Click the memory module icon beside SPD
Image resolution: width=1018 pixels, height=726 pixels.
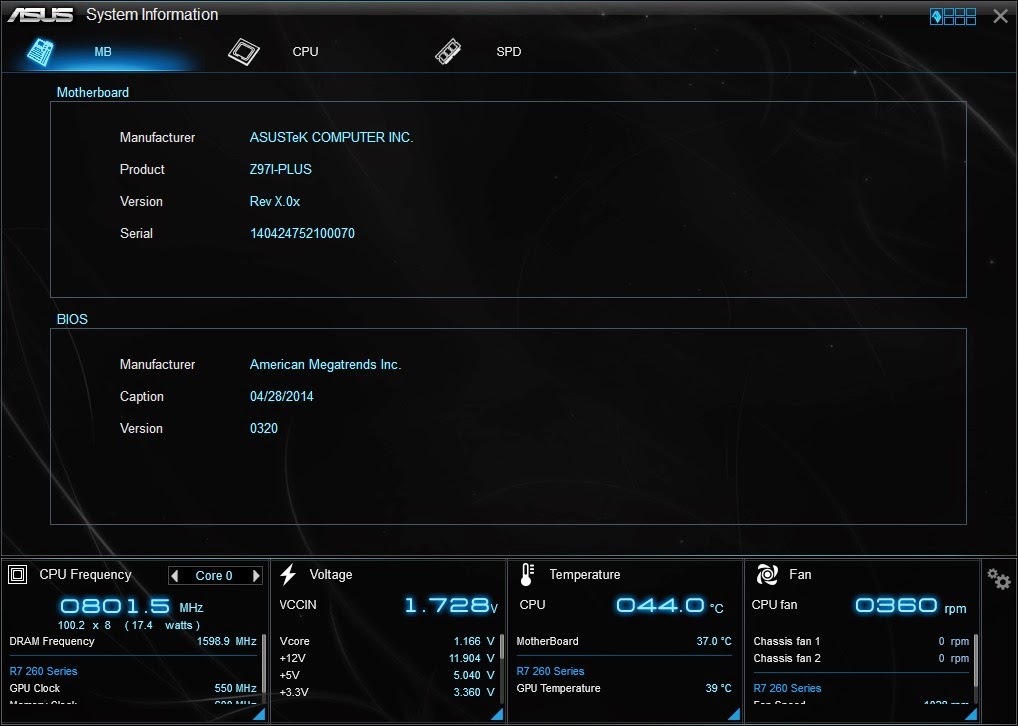448,52
